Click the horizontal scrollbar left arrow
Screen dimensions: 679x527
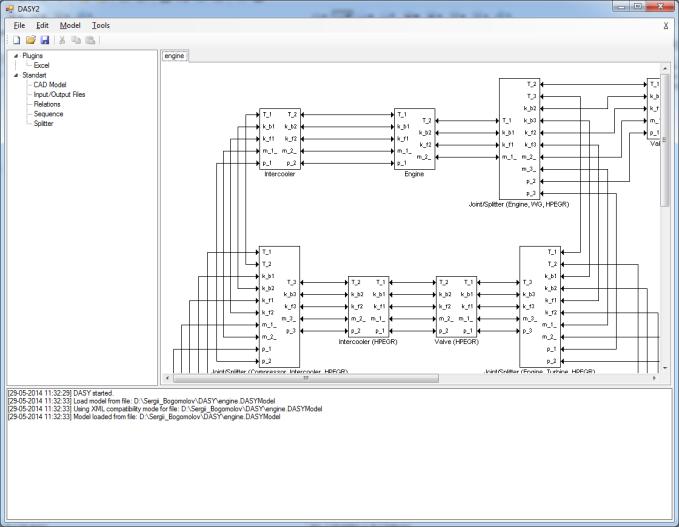(x=168, y=378)
